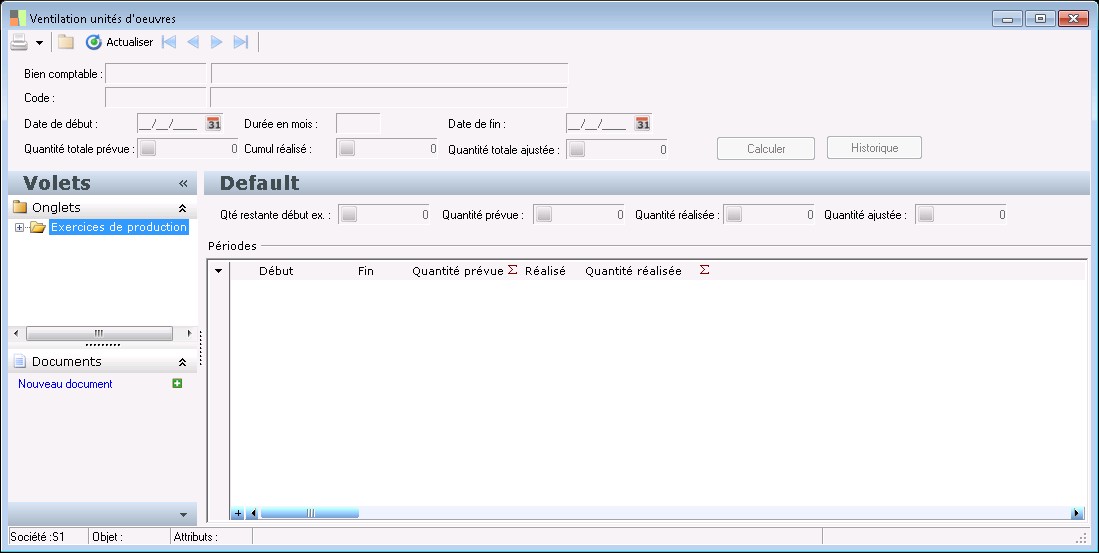The height and width of the screenshot is (553, 1099).
Task: Click the Onglets folder icon
Action: pos(20,207)
